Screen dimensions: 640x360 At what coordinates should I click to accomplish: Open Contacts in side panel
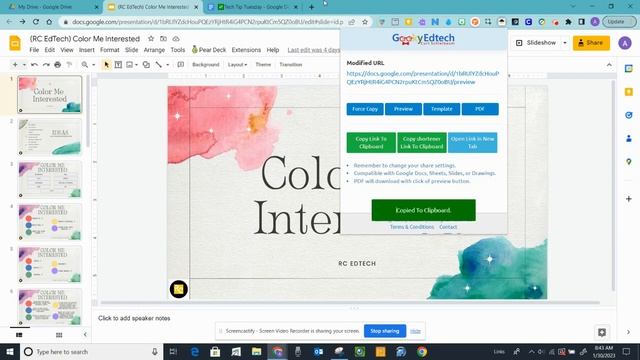pyautogui.click(x=629, y=138)
